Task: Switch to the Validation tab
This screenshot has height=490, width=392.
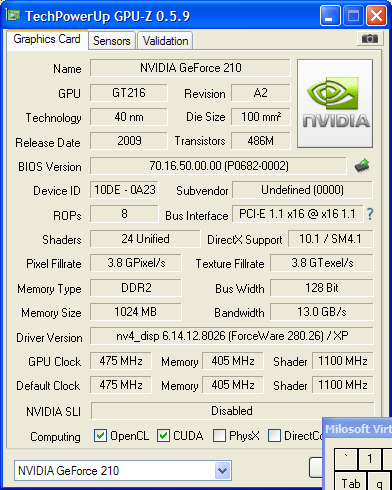Action: pos(165,41)
